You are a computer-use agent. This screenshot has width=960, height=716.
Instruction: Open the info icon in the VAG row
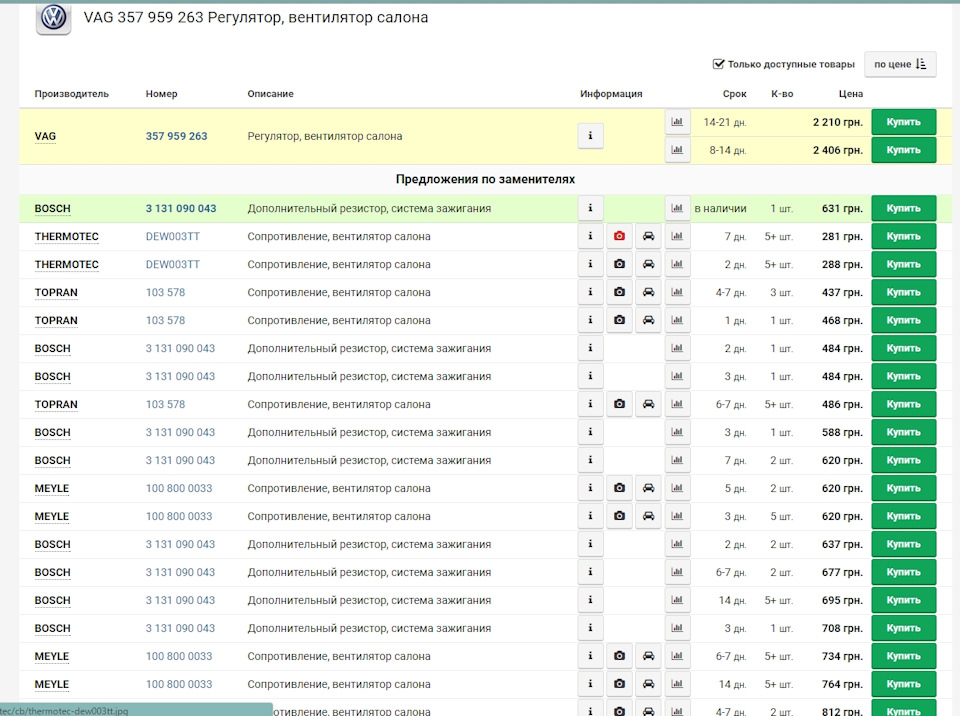pos(590,136)
